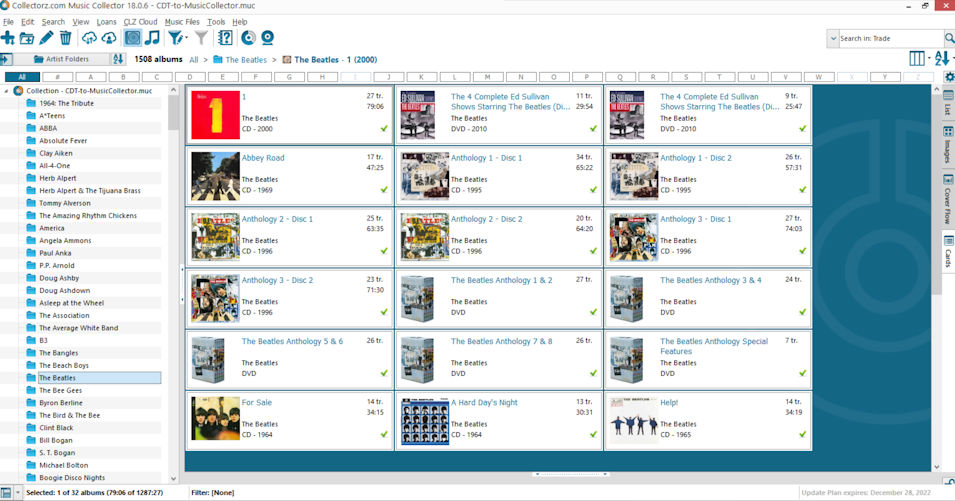The image size is (955, 501).
Task: Click folder tree scroll up arrow
Action: (x=174, y=90)
